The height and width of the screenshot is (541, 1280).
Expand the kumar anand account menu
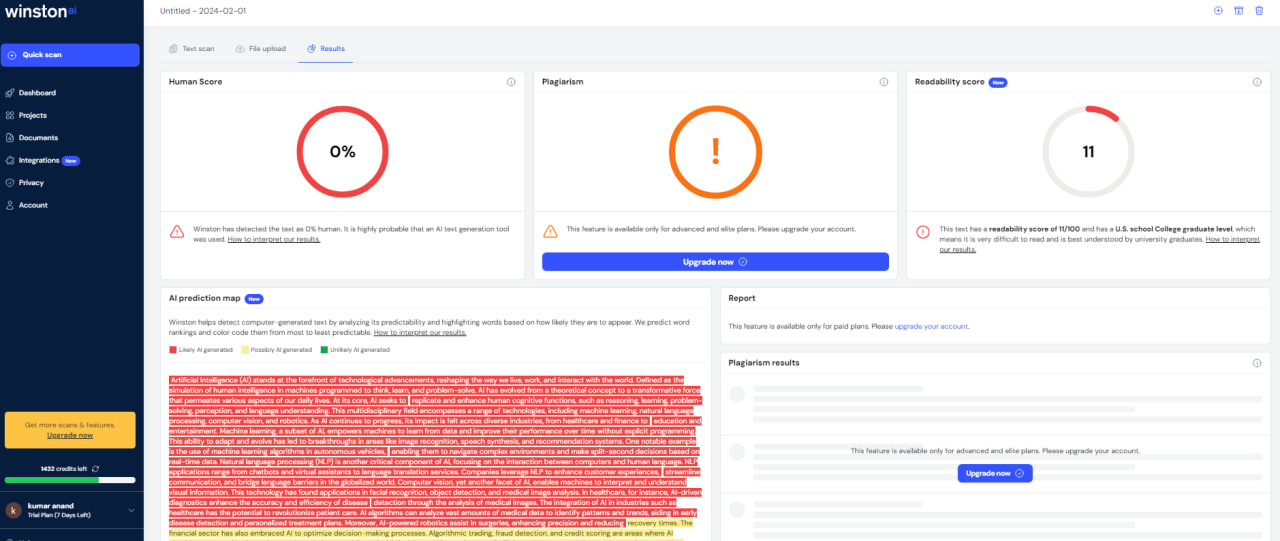(x=131, y=511)
